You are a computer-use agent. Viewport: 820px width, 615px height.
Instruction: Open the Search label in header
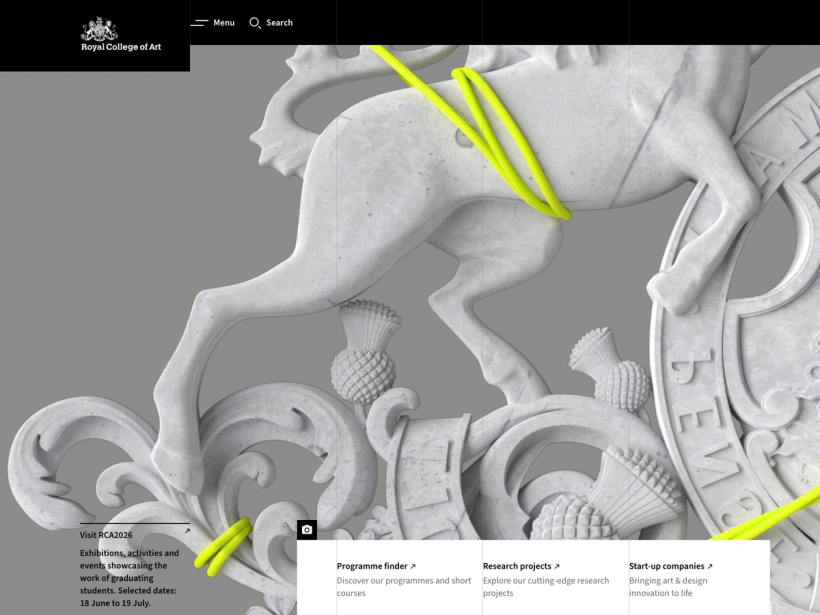(279, 22)
